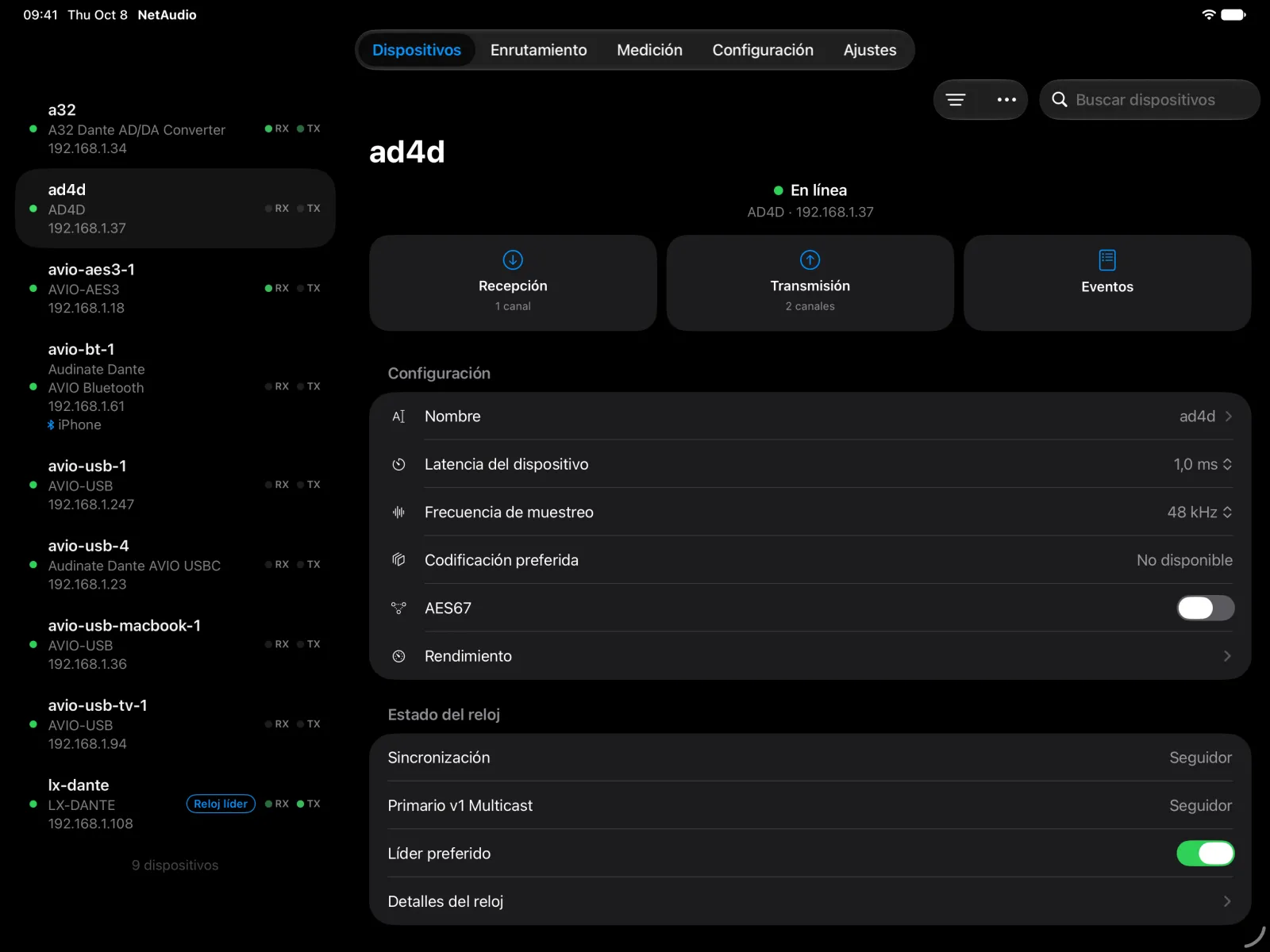Click the Transmisión upload arrow icon
This screenshot has height=952, width=1270.
[x=810, y=259]
